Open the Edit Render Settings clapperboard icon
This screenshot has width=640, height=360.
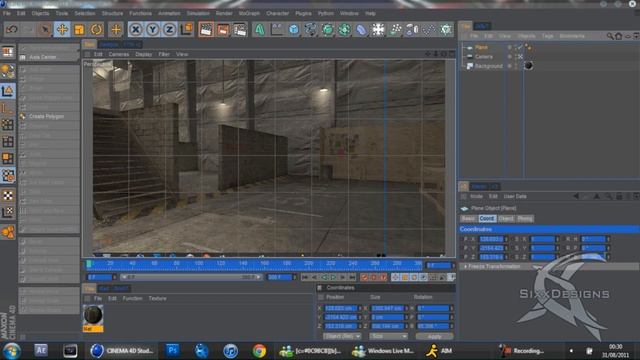[240, 29]
